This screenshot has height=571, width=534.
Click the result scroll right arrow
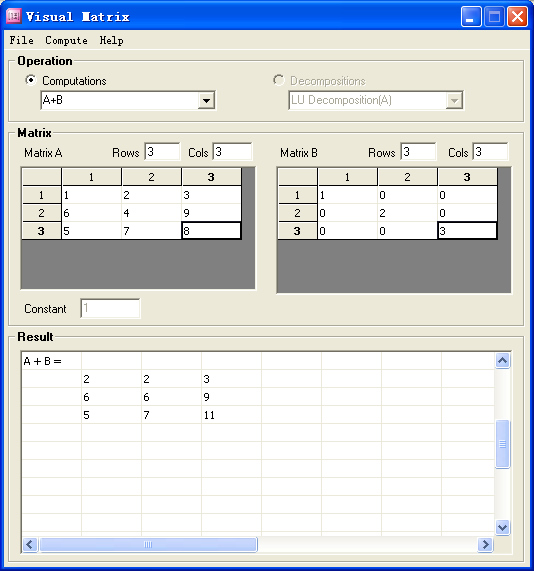click(485, 544)
